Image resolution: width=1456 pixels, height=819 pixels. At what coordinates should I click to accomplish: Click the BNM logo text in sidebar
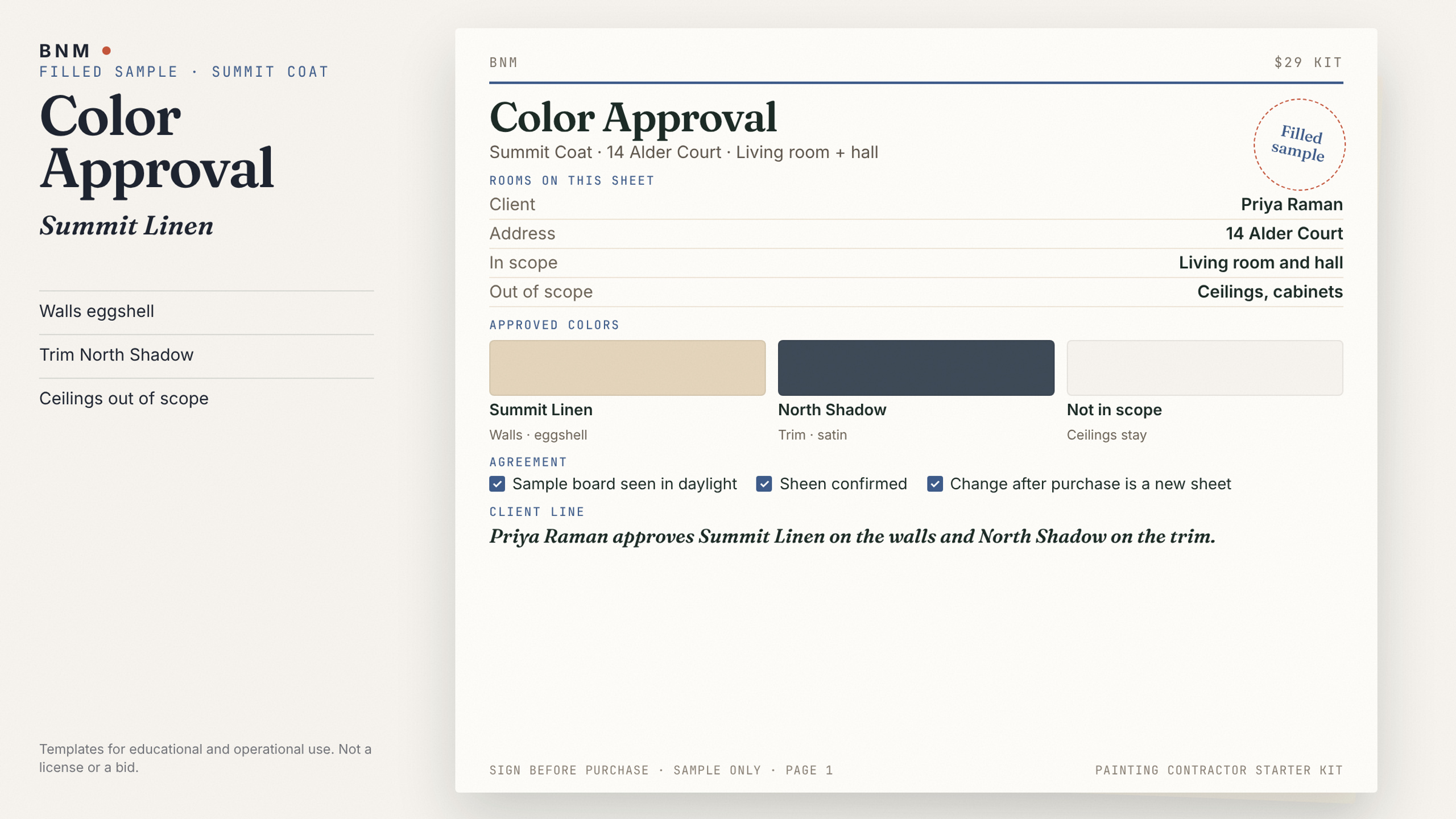pyautogui.click(x=65, y=51)
